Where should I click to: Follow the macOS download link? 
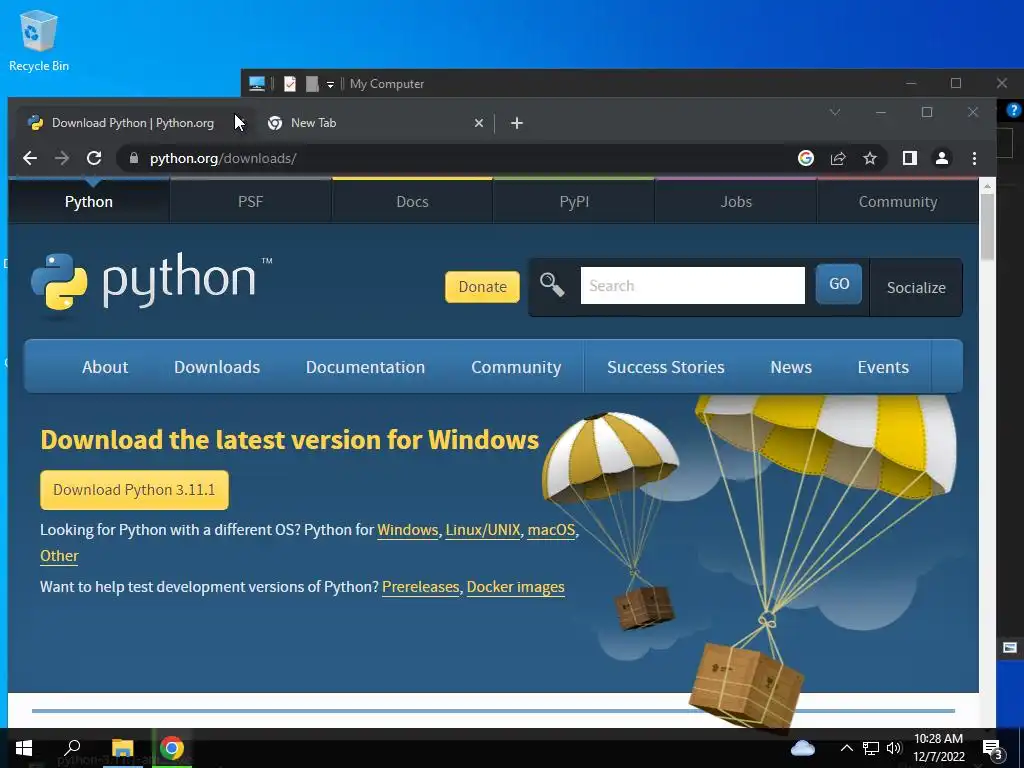551,530
